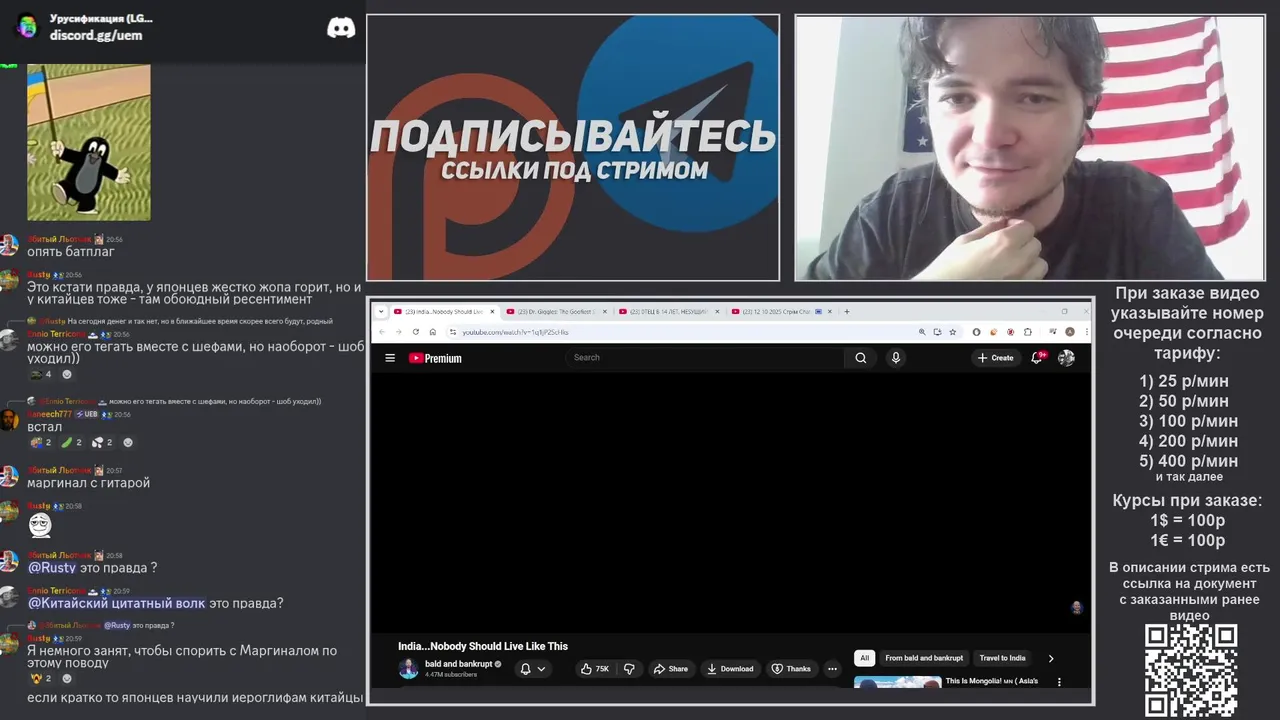This screenshot has width=1280, height=720.
Task: Go forward in the browser
Action: [398, 332]
